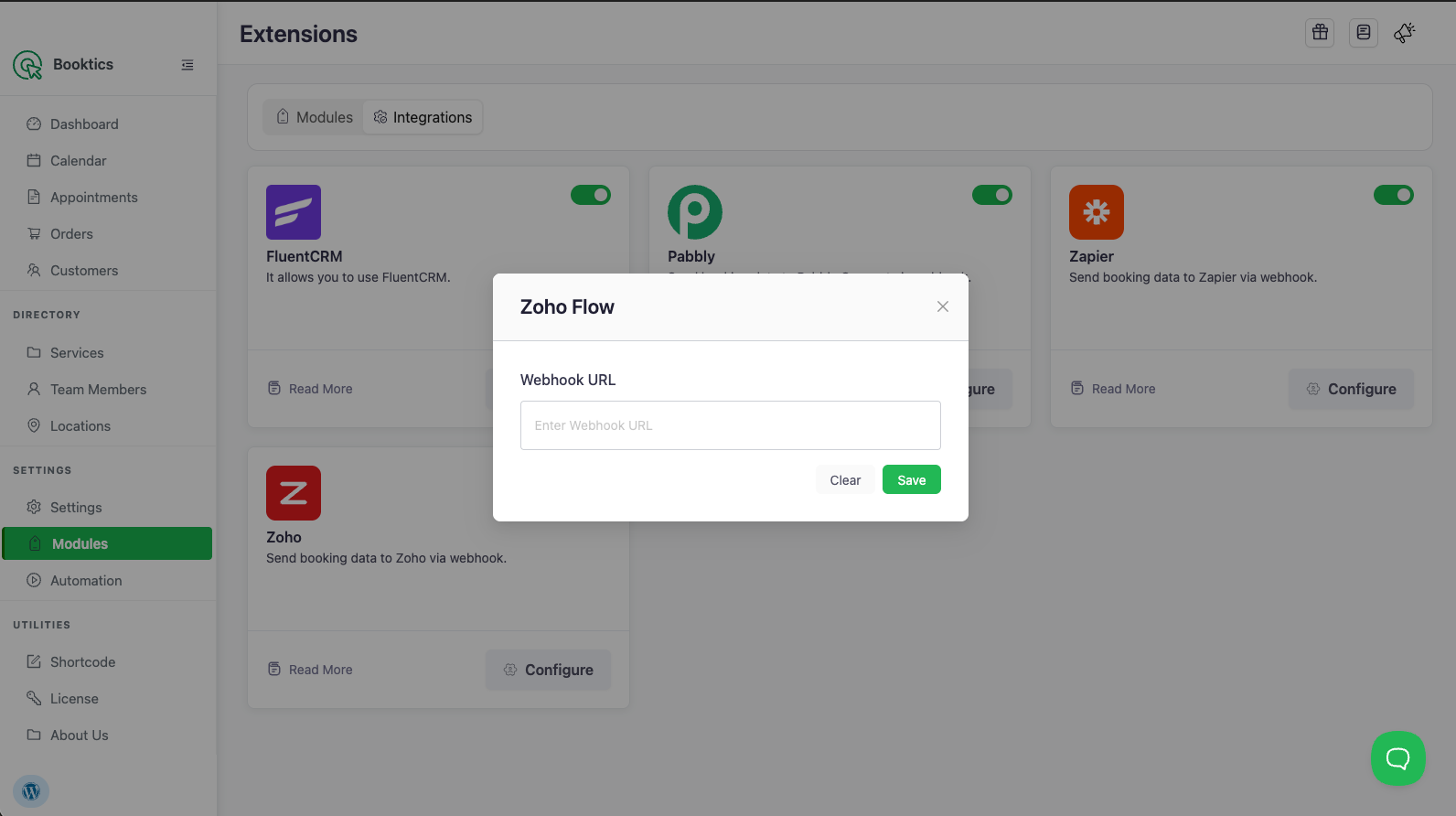The width and height of the screenshot is (1456, 816).
Task: Click the Orders cart icon
Action: tap(34, 234)
